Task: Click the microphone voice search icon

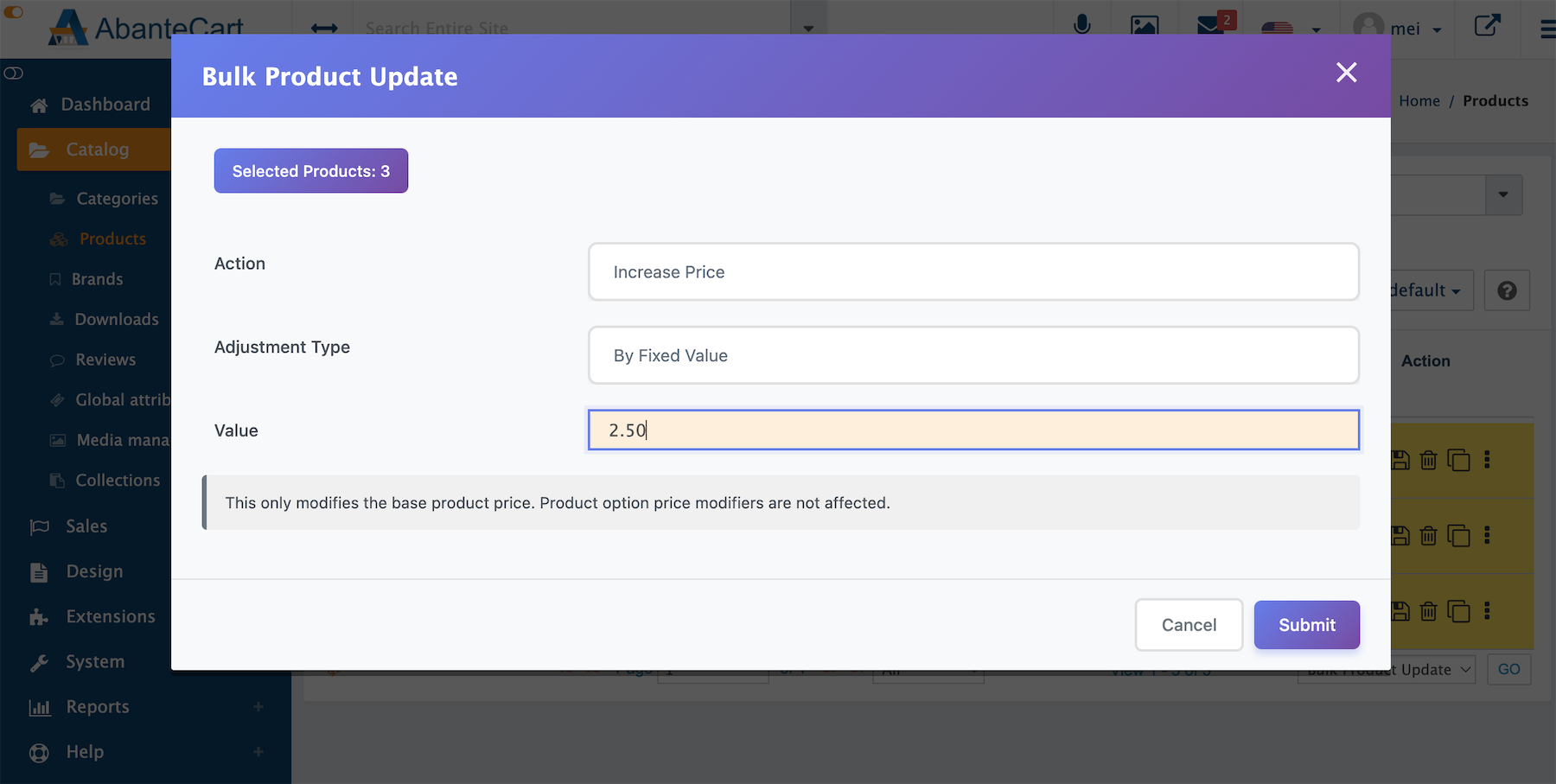Action: [x=1081, y=25]
